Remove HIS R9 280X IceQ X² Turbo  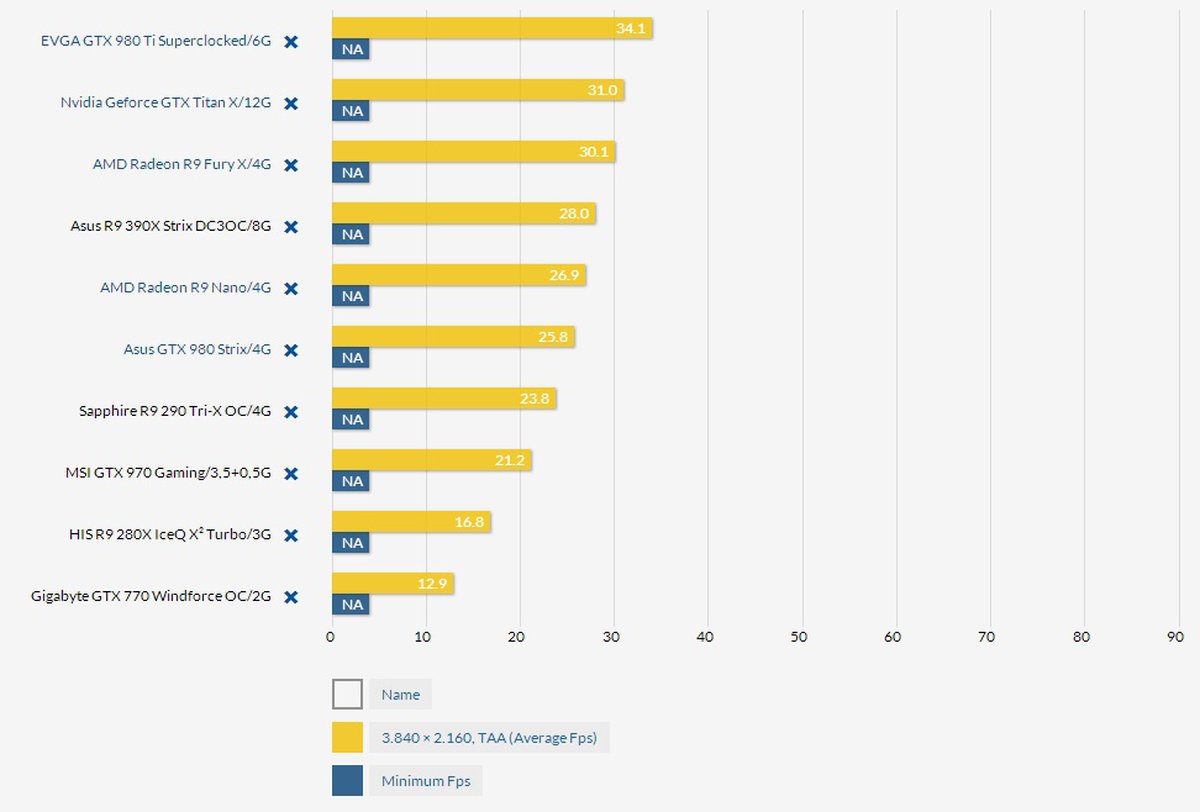291,535
